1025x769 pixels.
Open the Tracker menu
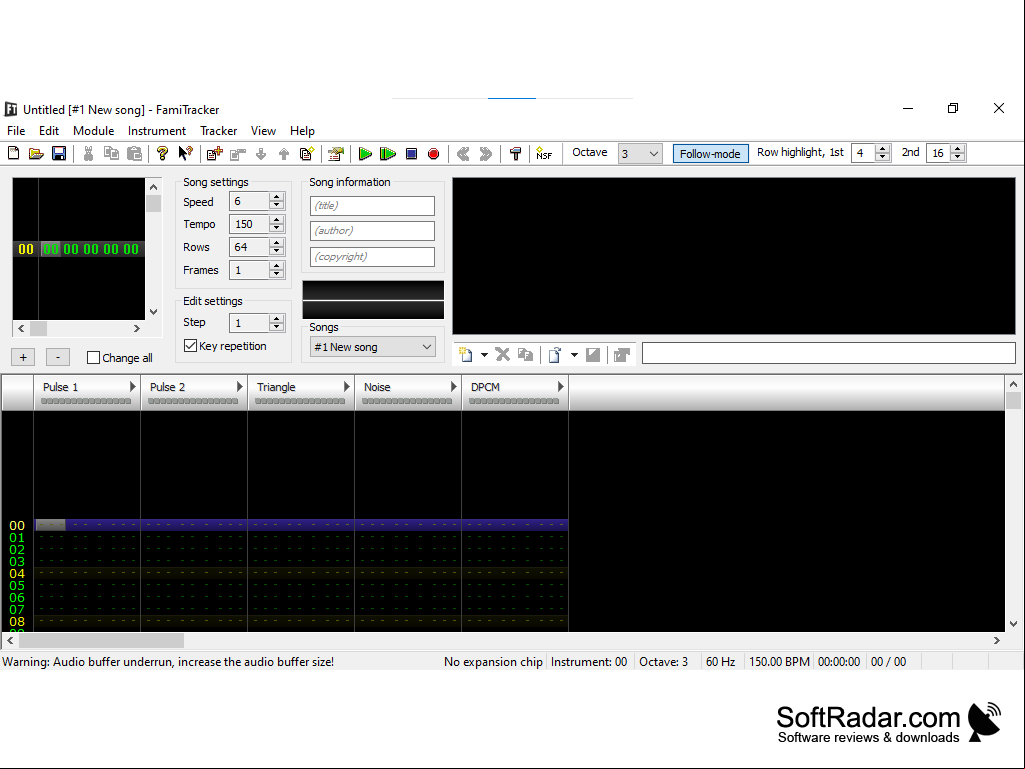point(218,131)
